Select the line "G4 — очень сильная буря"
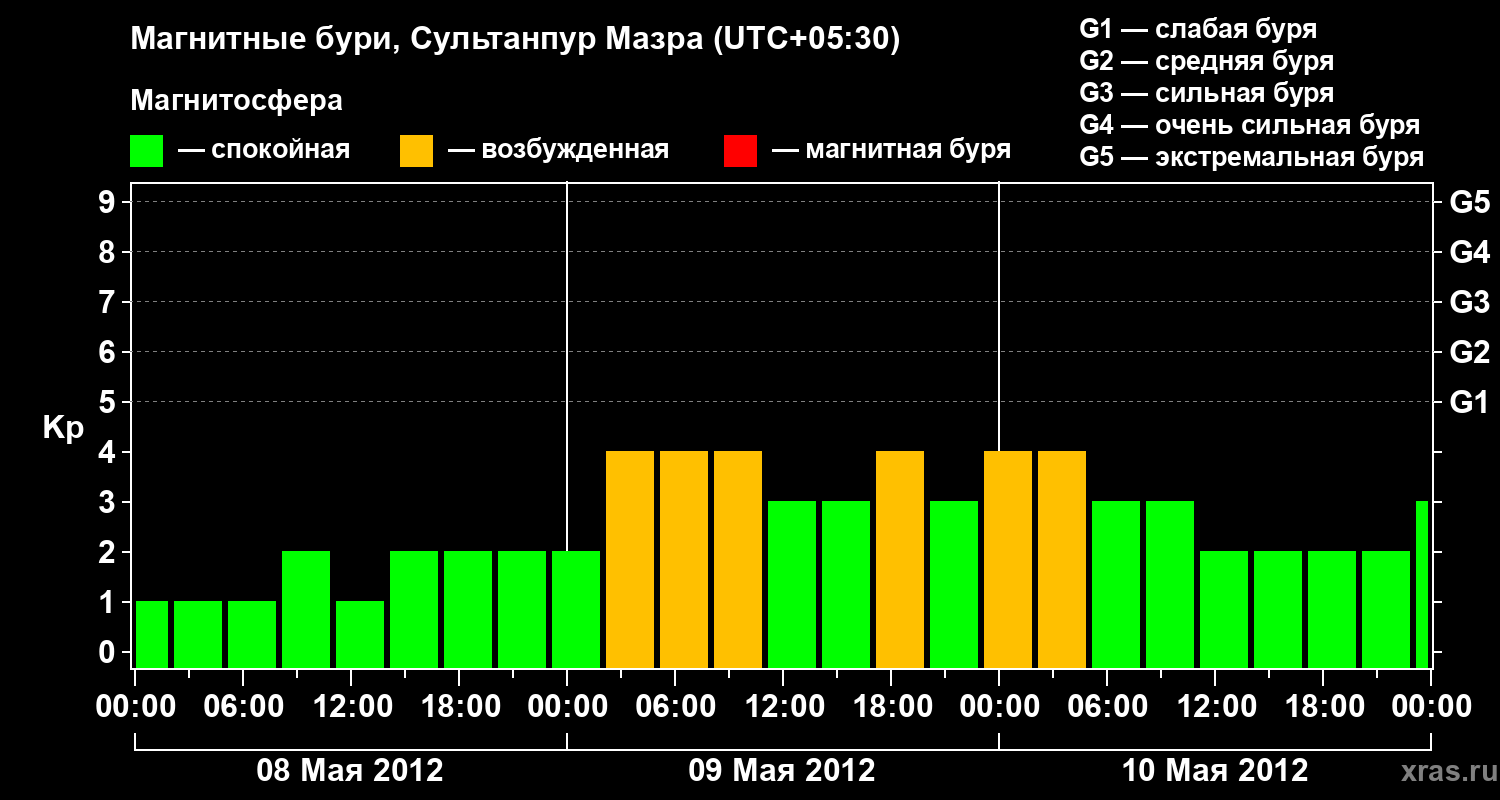The height and width of the screenshot is (800, 1500). pos(1250,125)
